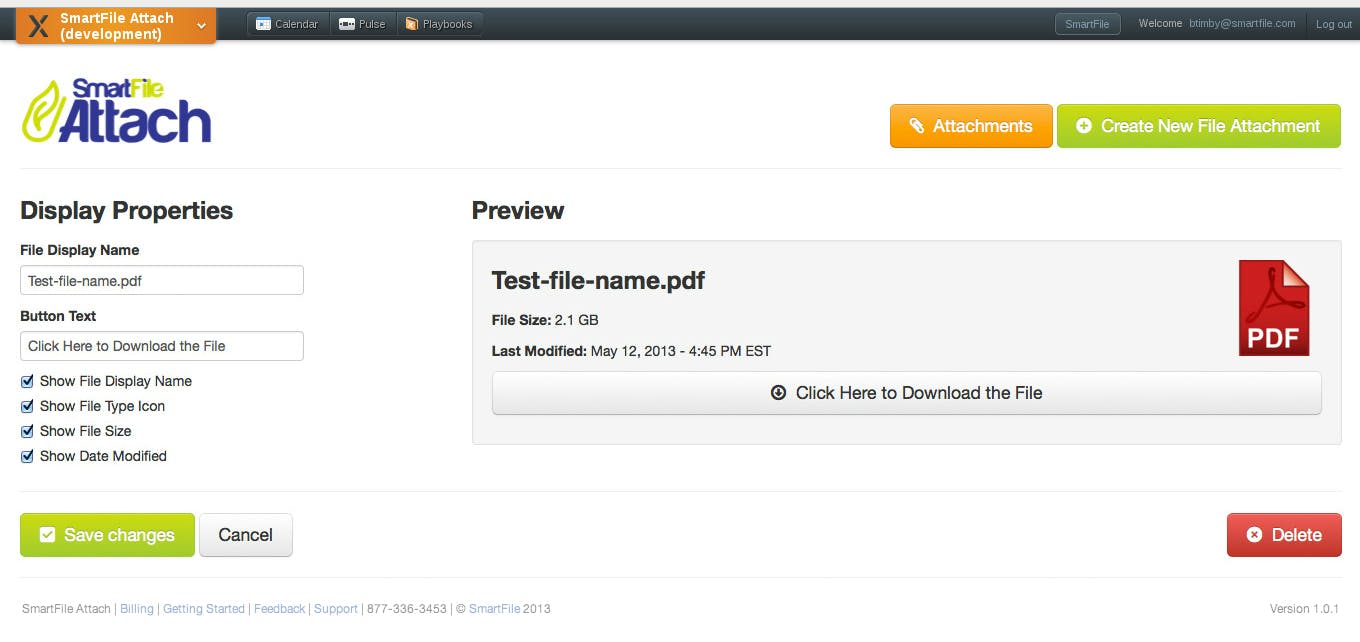Cancel editing the attachment
Image resolution: width=1360 pixels, height=642 pixels.
(246, 535)
